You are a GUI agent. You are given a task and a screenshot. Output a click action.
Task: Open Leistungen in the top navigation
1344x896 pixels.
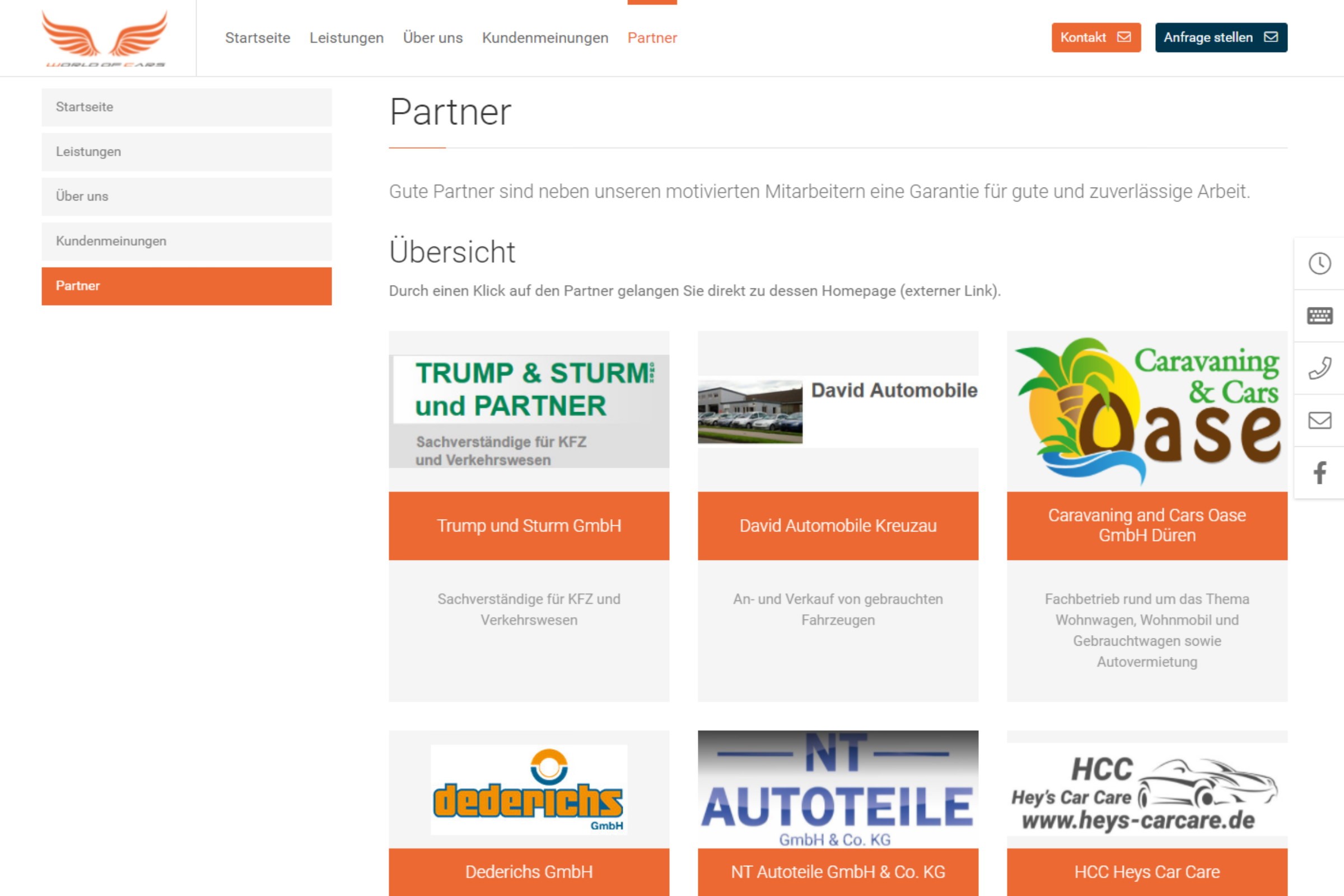point(346,38)
